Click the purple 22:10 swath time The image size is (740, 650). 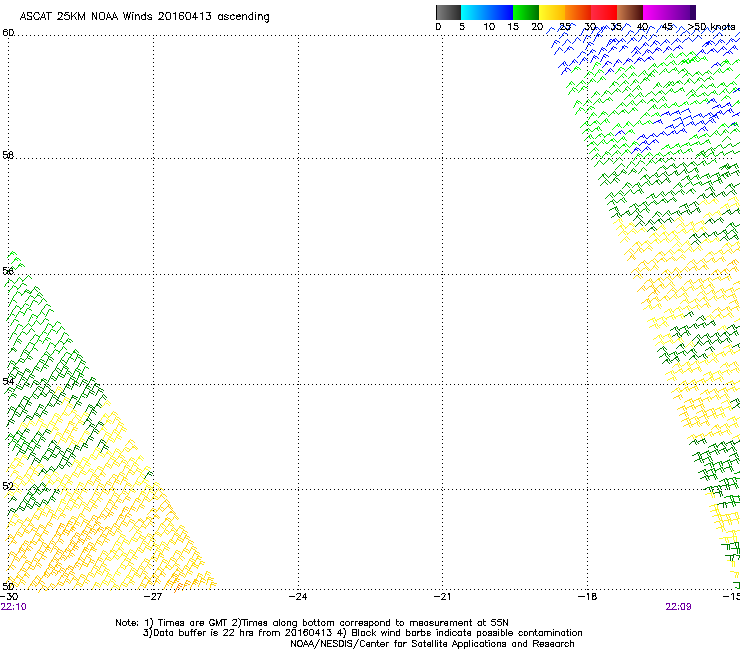click(14, 607)
